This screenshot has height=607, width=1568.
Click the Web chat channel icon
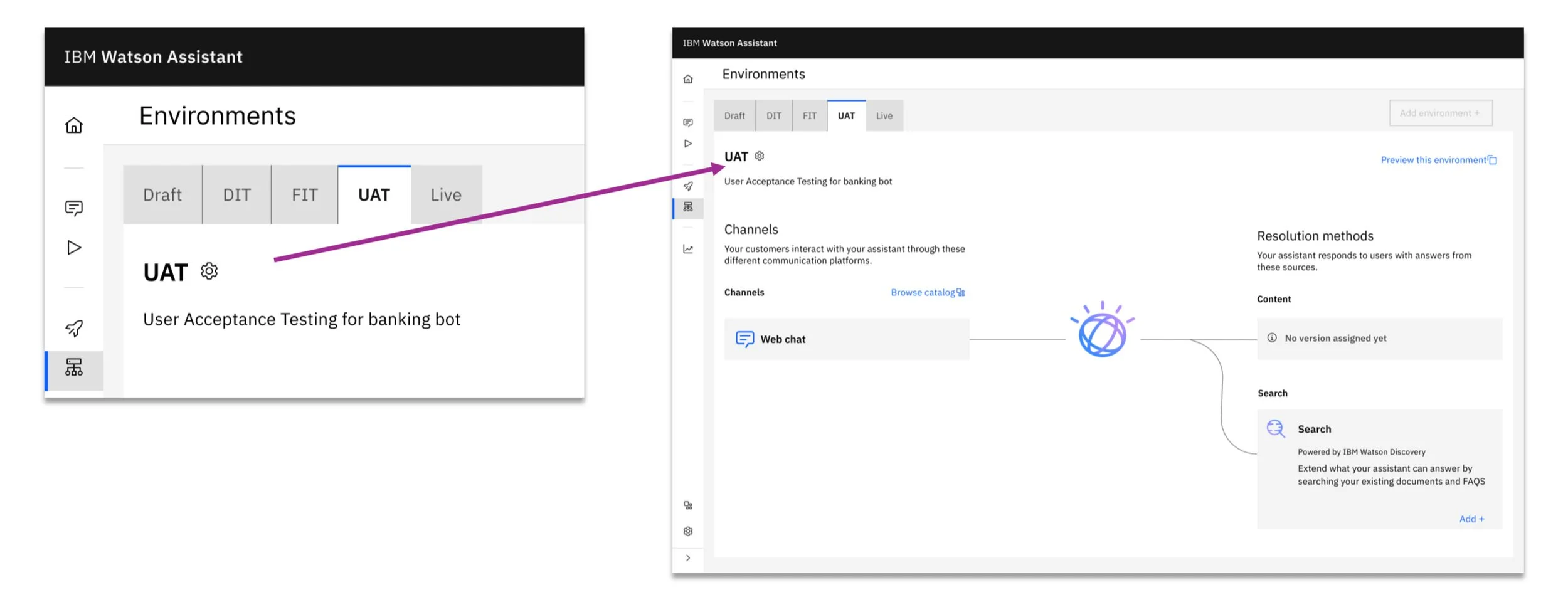(744, 339)
